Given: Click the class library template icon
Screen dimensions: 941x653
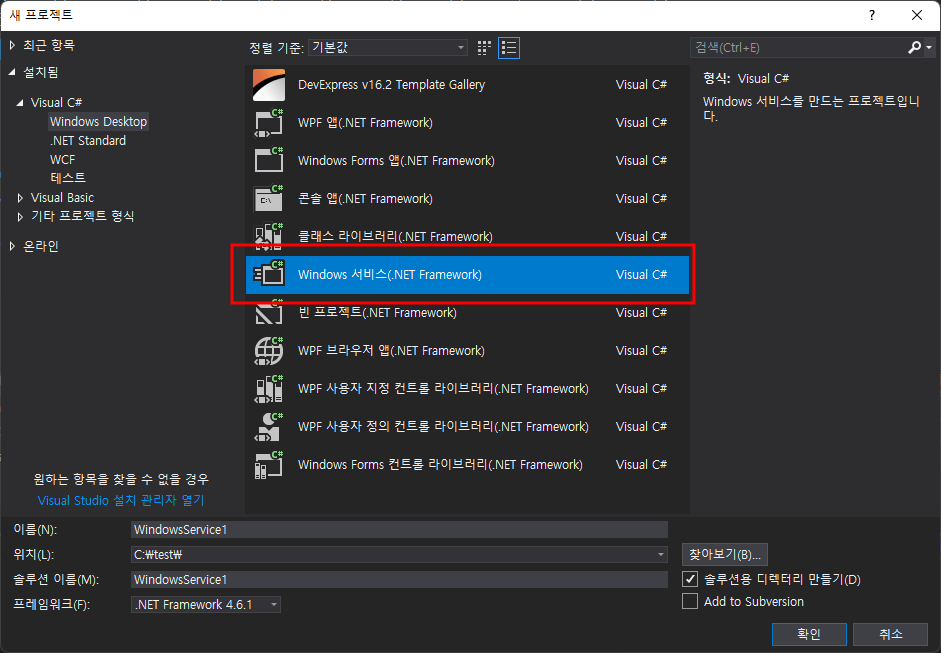Looking at the screenshot, I should 269,236.
